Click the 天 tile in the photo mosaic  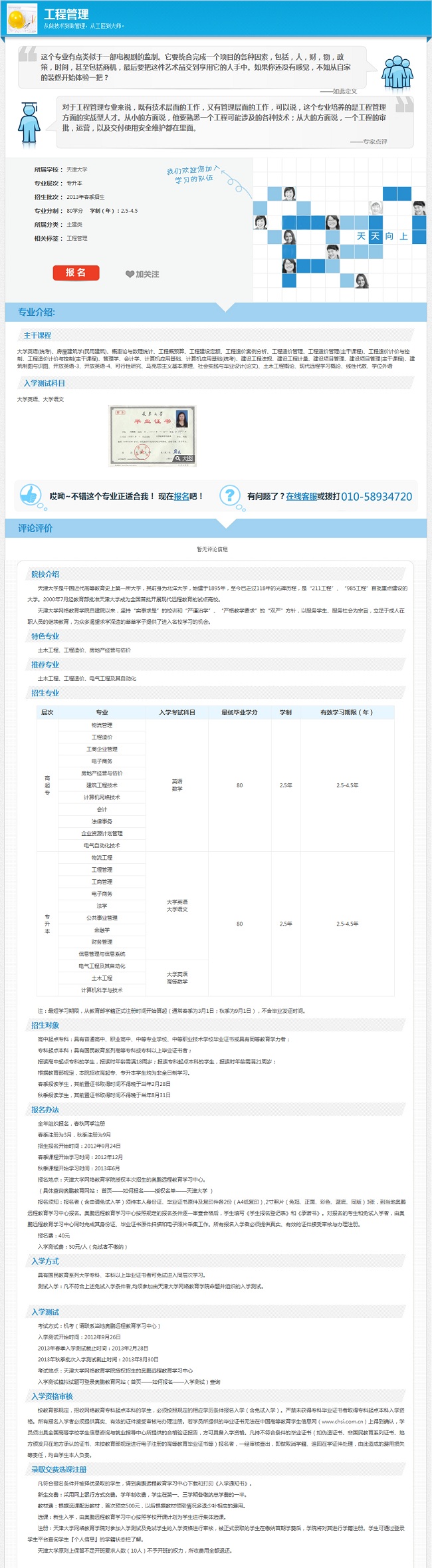[361, 236]
